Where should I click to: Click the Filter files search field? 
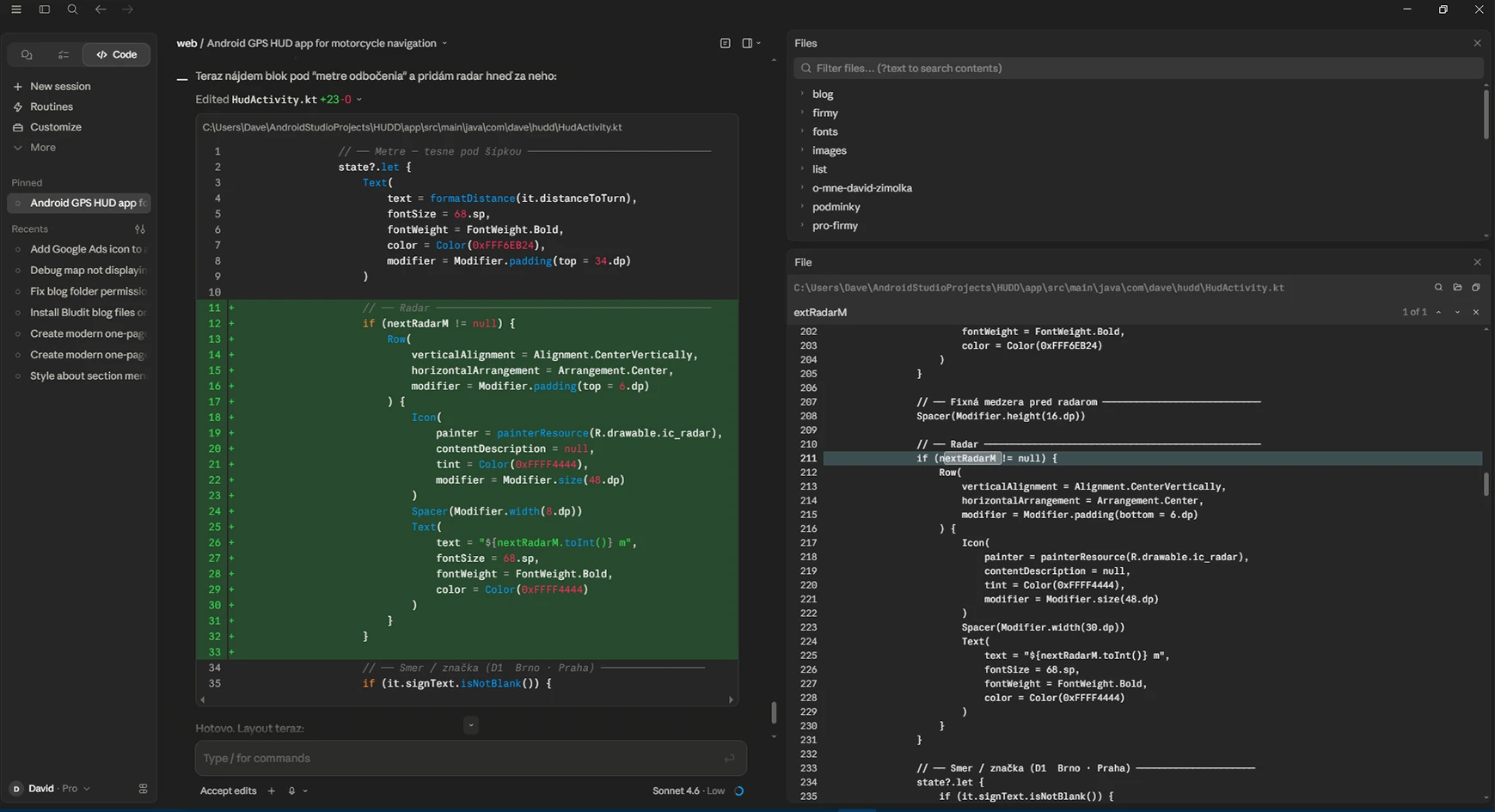[x=1138, y=68]
